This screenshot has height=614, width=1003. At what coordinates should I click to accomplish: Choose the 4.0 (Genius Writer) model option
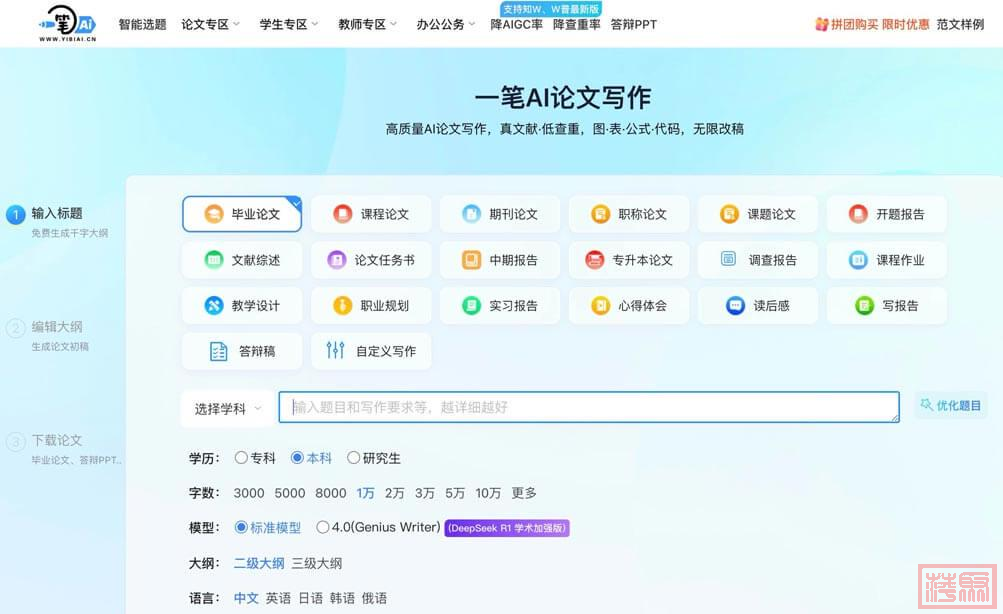click(x=323, y=527)
